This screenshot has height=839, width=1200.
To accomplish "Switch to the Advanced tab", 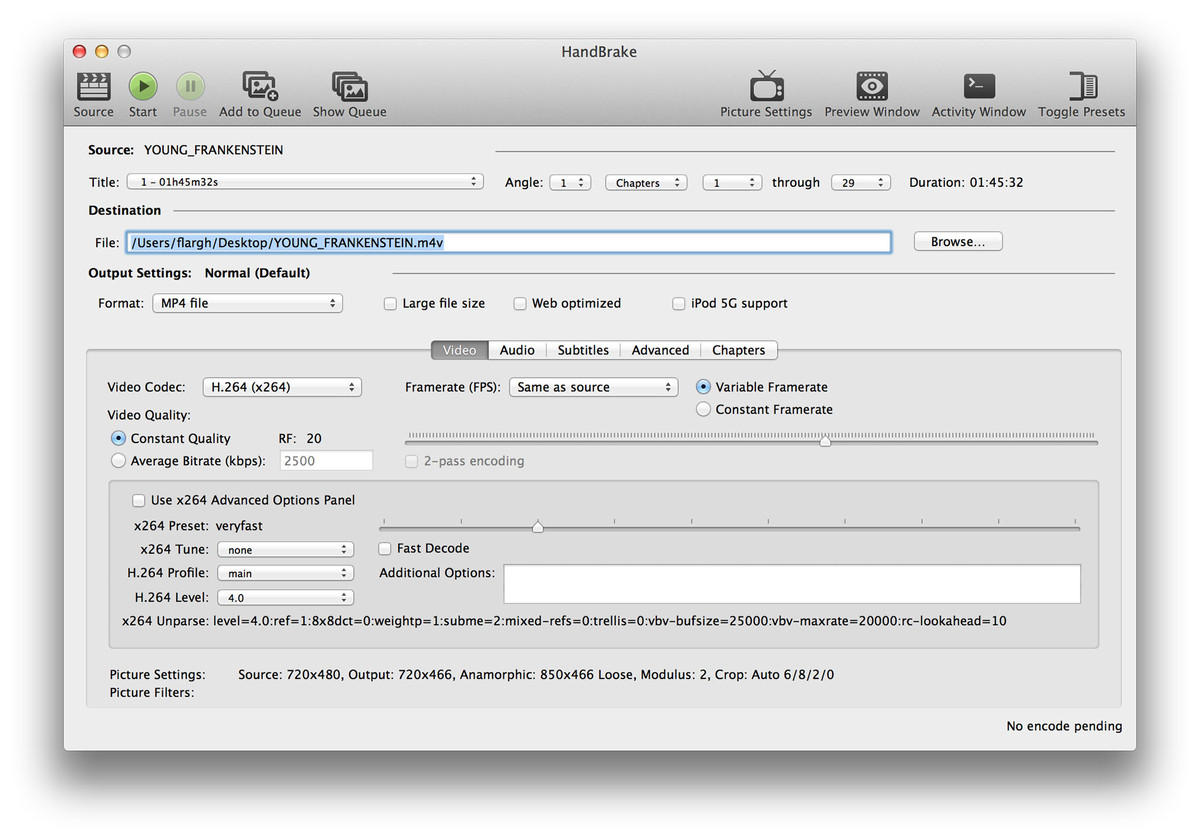I will 660,350.
